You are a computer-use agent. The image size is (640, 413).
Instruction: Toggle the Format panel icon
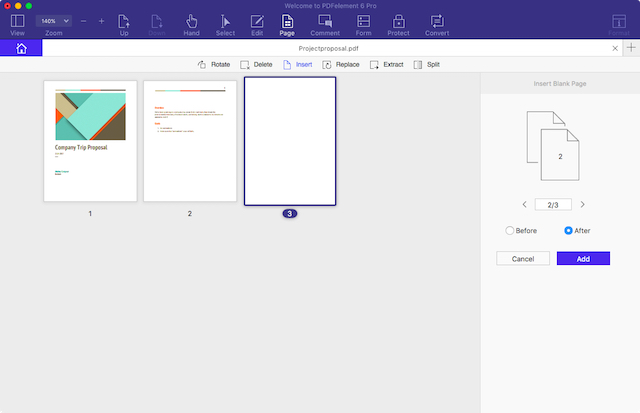pos(619,21)
